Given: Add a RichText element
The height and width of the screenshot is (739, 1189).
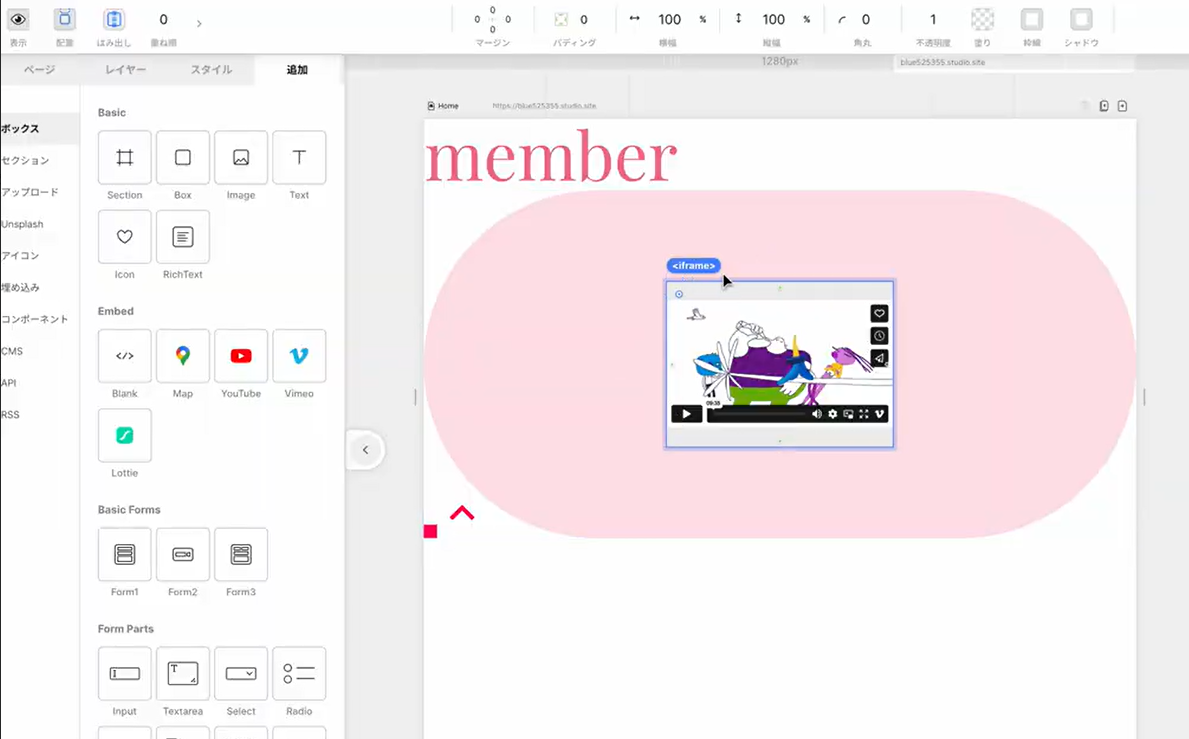Looking at the screenshot, I should (183, 236).
